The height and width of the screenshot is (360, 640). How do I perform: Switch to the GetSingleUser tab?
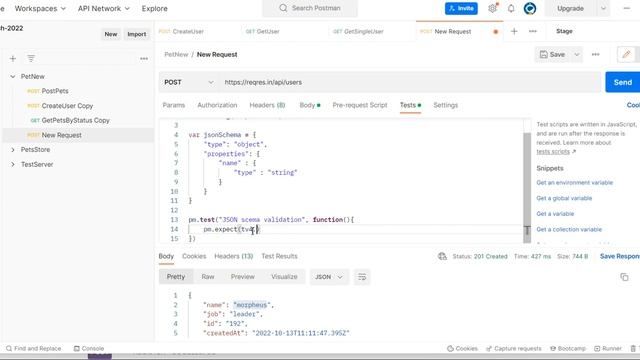coord(358,31)
